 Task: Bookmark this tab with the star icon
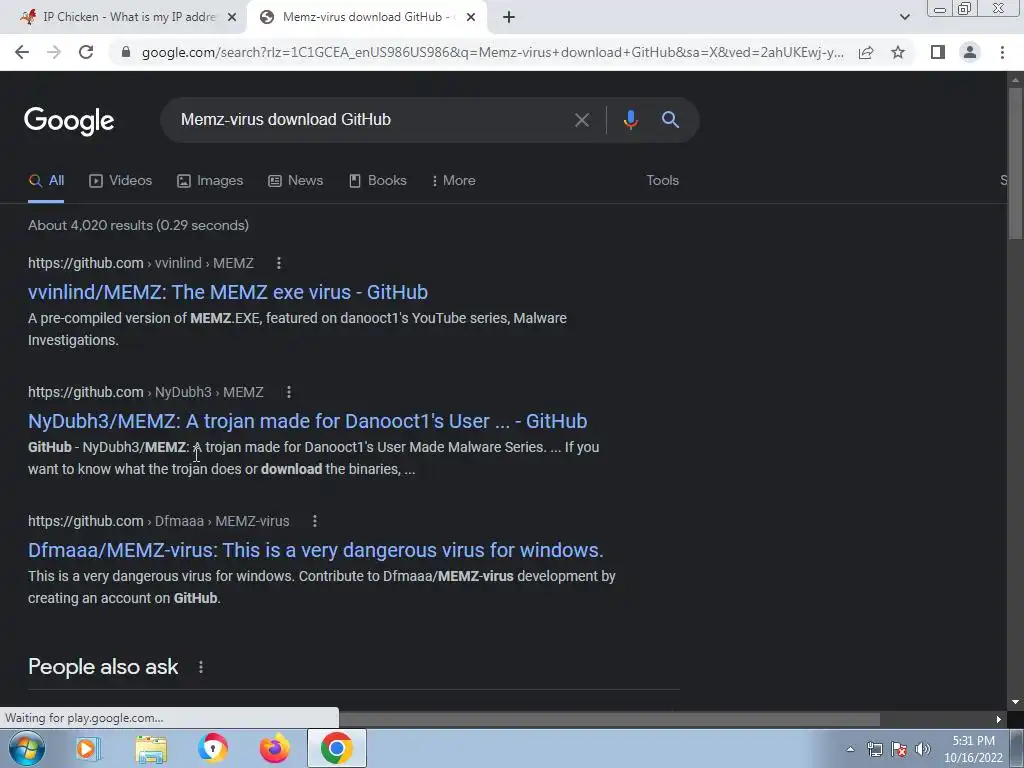(x=898, y=52)
